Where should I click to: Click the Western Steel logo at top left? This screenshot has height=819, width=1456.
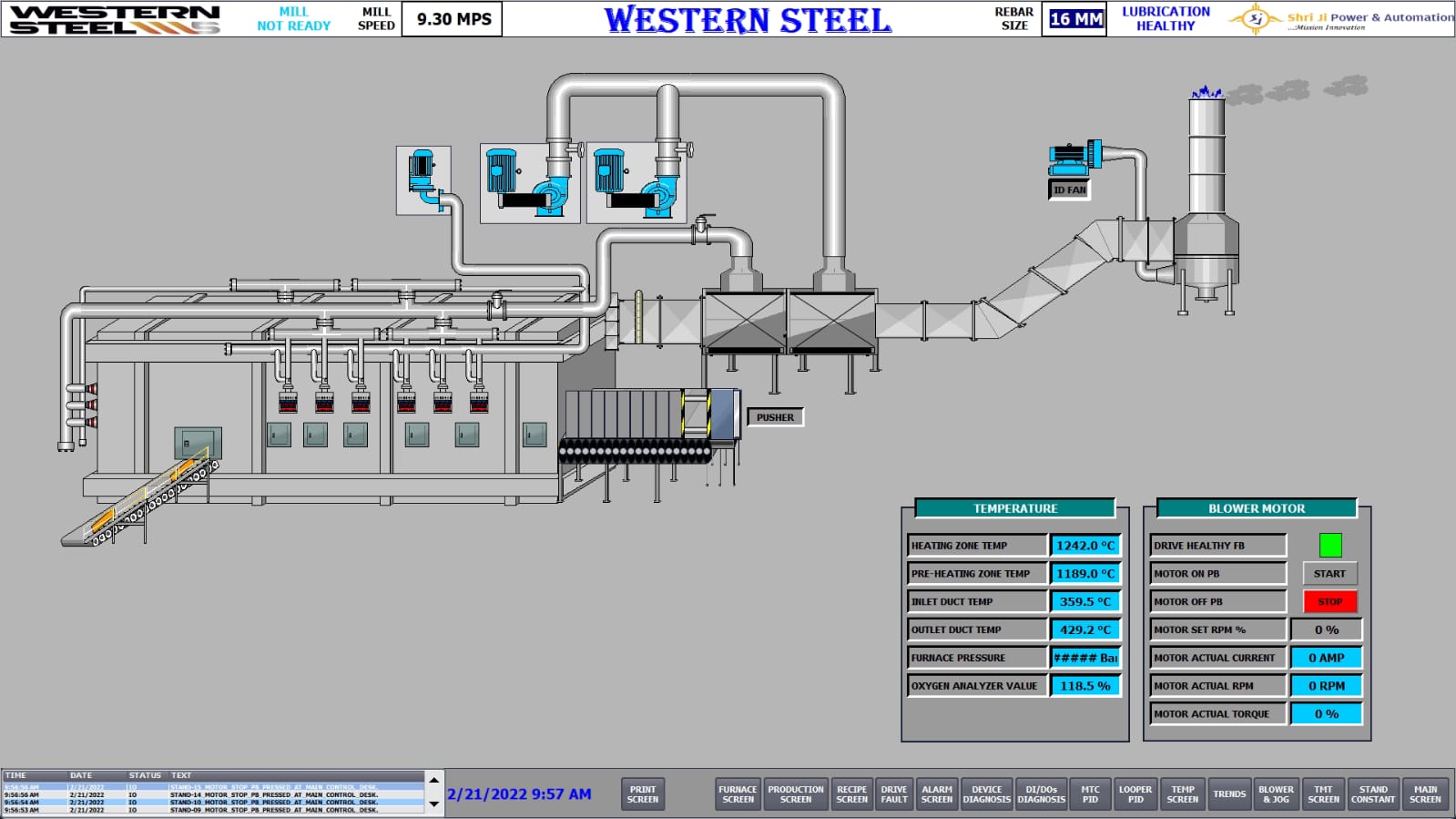pyautogui.click(x=114, y=19)
